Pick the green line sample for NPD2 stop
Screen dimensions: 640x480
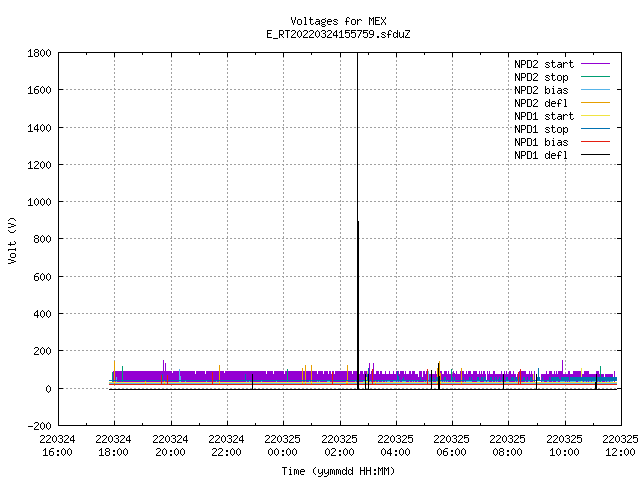(x=595, y=77)
